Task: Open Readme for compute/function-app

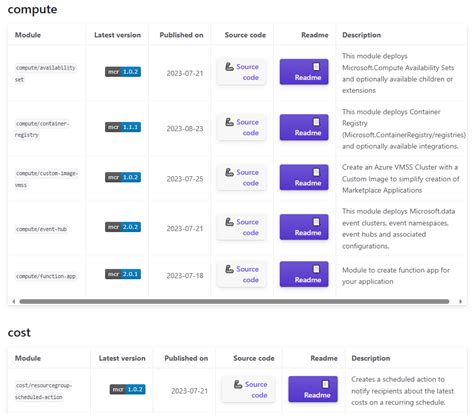Action: pos(304,274)
